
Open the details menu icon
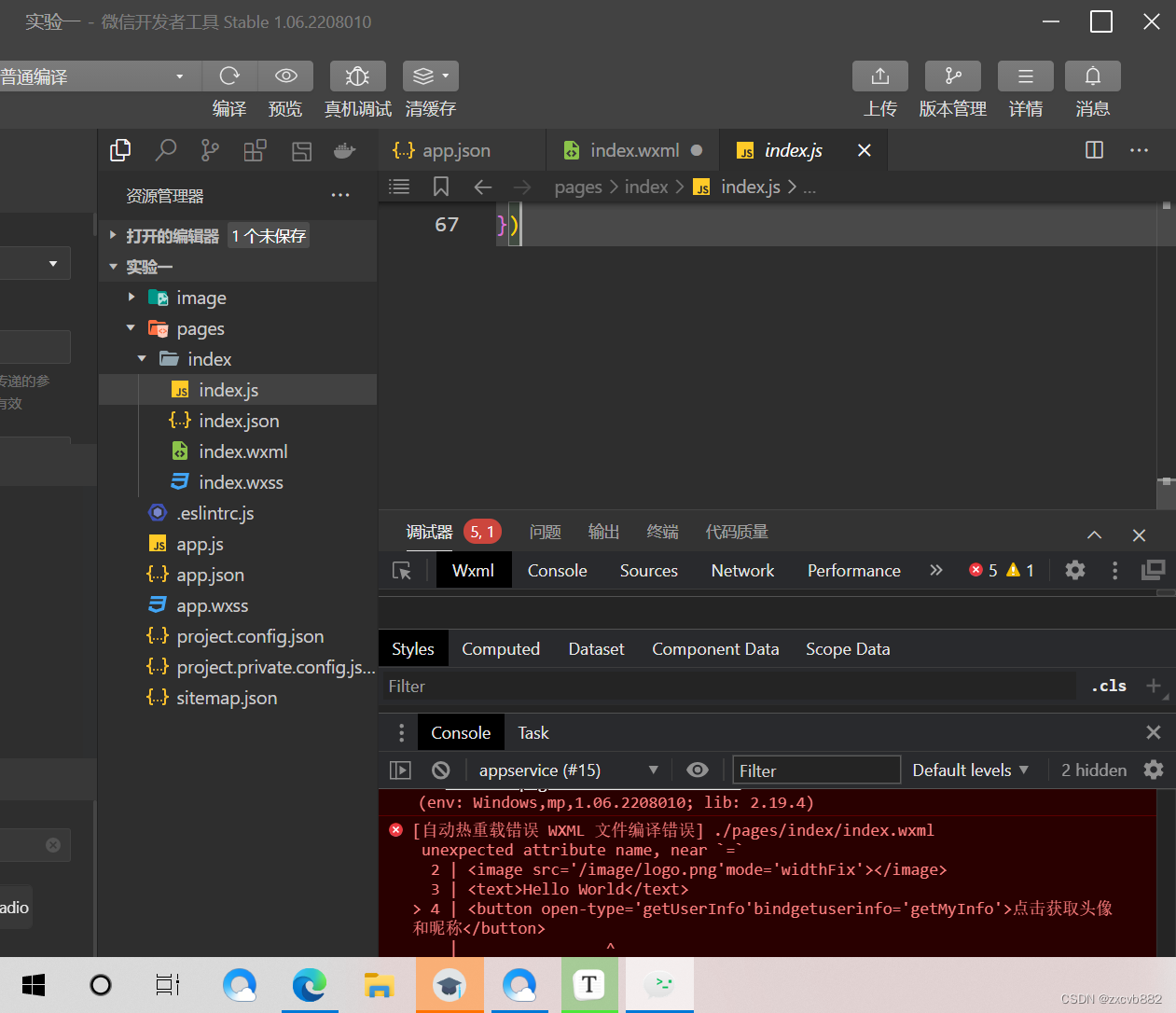pyautogui.click(x=1026, y=76)
